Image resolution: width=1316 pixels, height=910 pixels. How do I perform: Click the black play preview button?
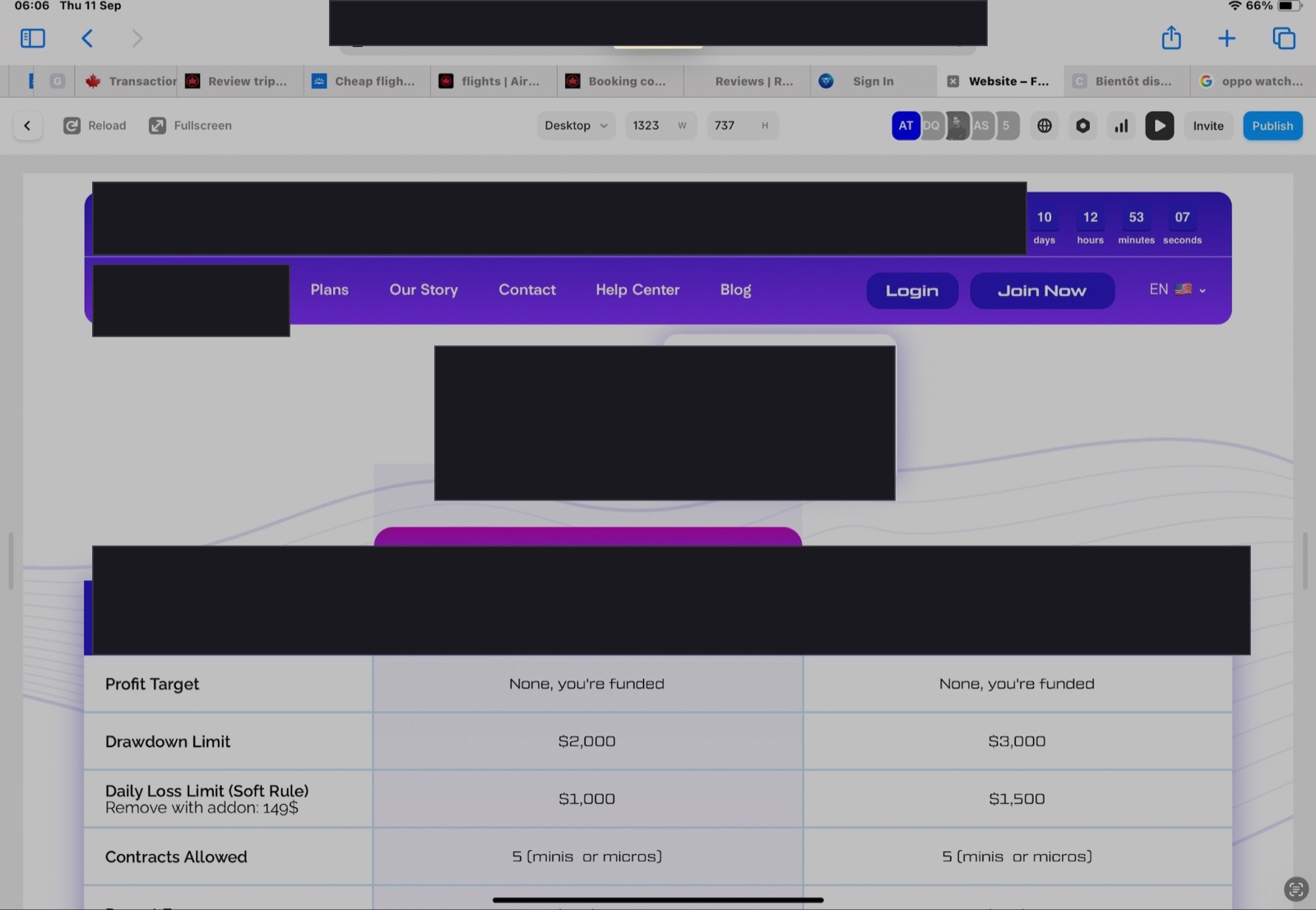[x=1160, y=126]
